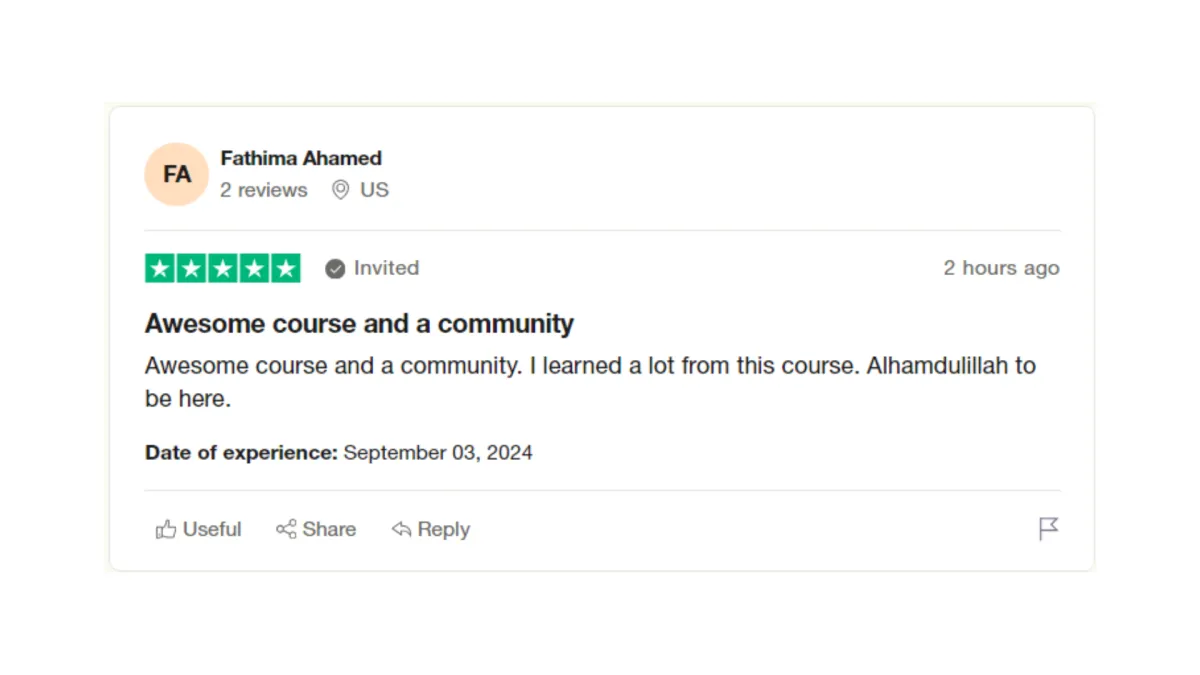Flag this review with the flag icon

coord(1048,529)
